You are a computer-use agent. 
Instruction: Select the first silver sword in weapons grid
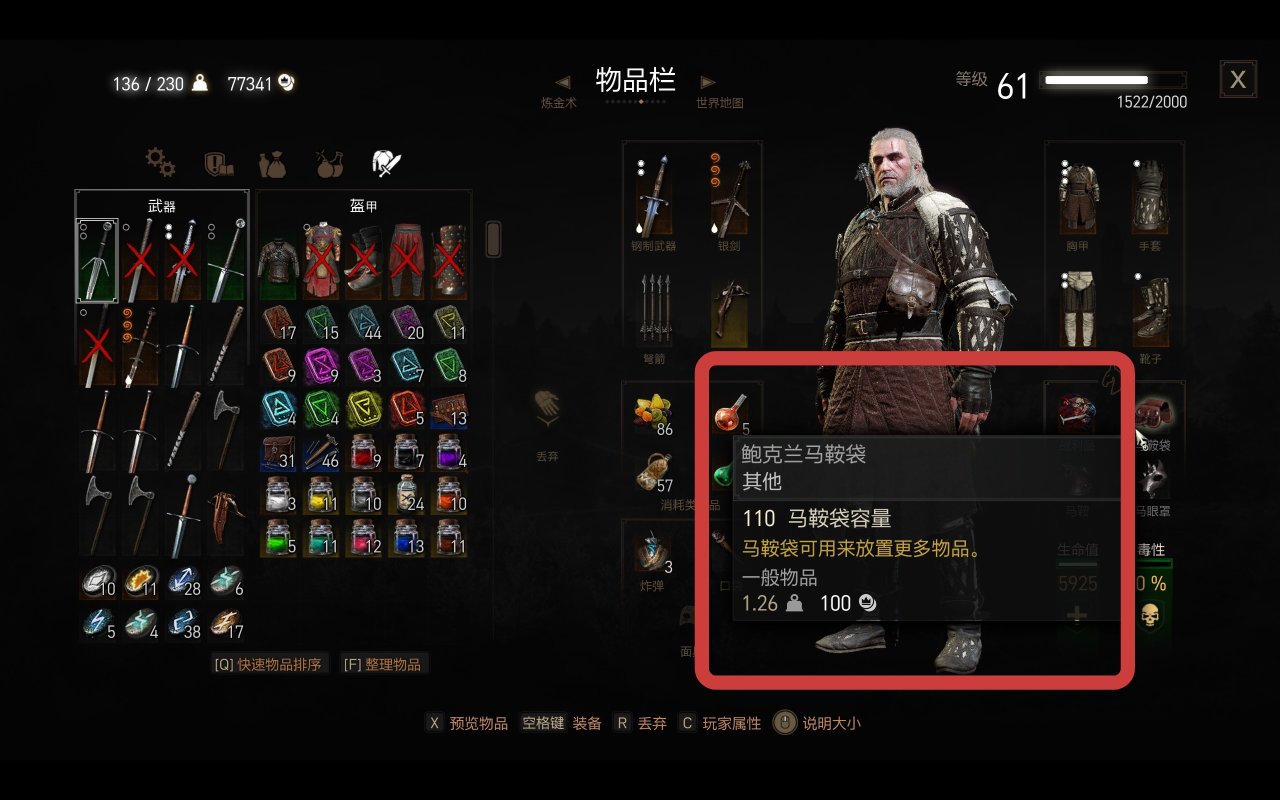(x=97, y=260)
